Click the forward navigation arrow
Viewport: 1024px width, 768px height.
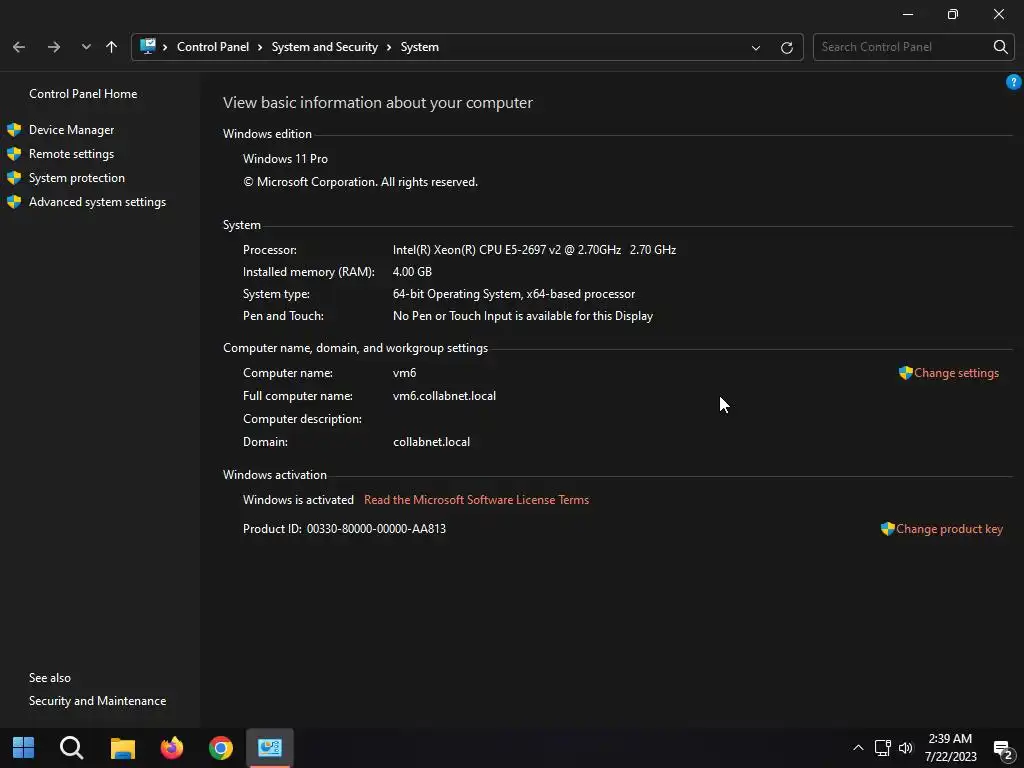54,47
